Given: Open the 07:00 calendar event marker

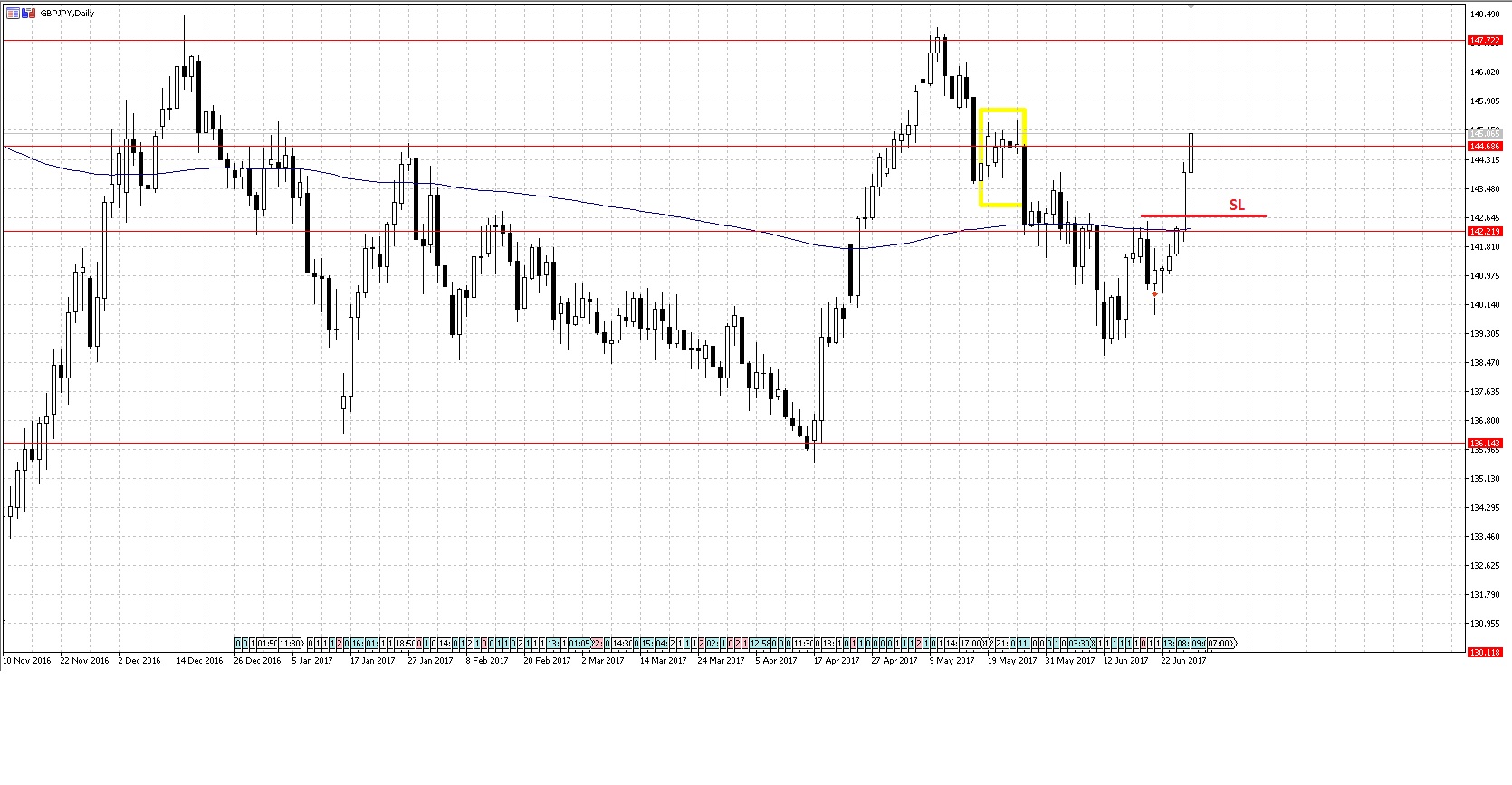Looking at the screenshot, I should [1220, 644].
